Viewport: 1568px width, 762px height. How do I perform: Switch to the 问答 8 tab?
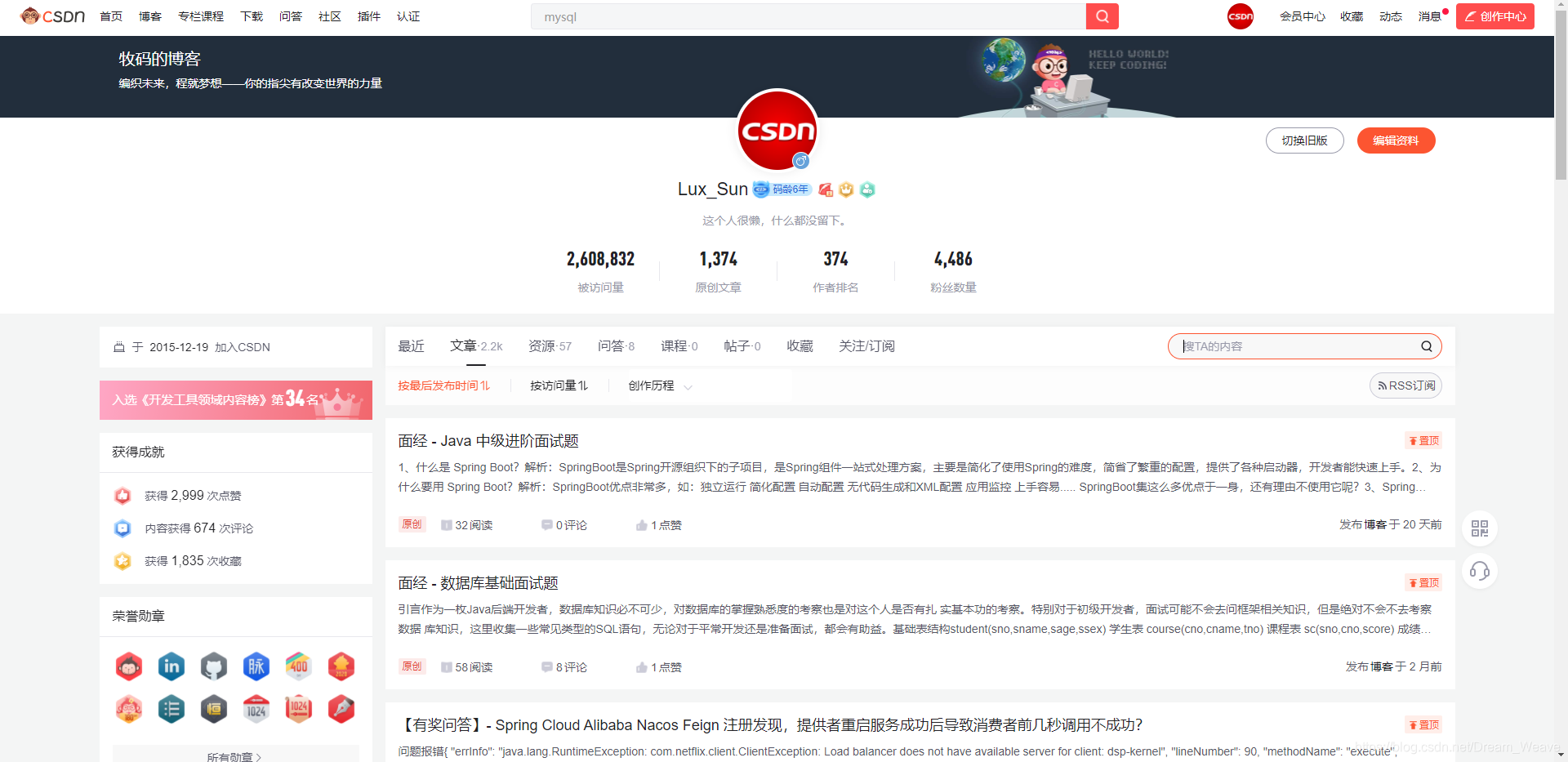[x=616, y=346]
